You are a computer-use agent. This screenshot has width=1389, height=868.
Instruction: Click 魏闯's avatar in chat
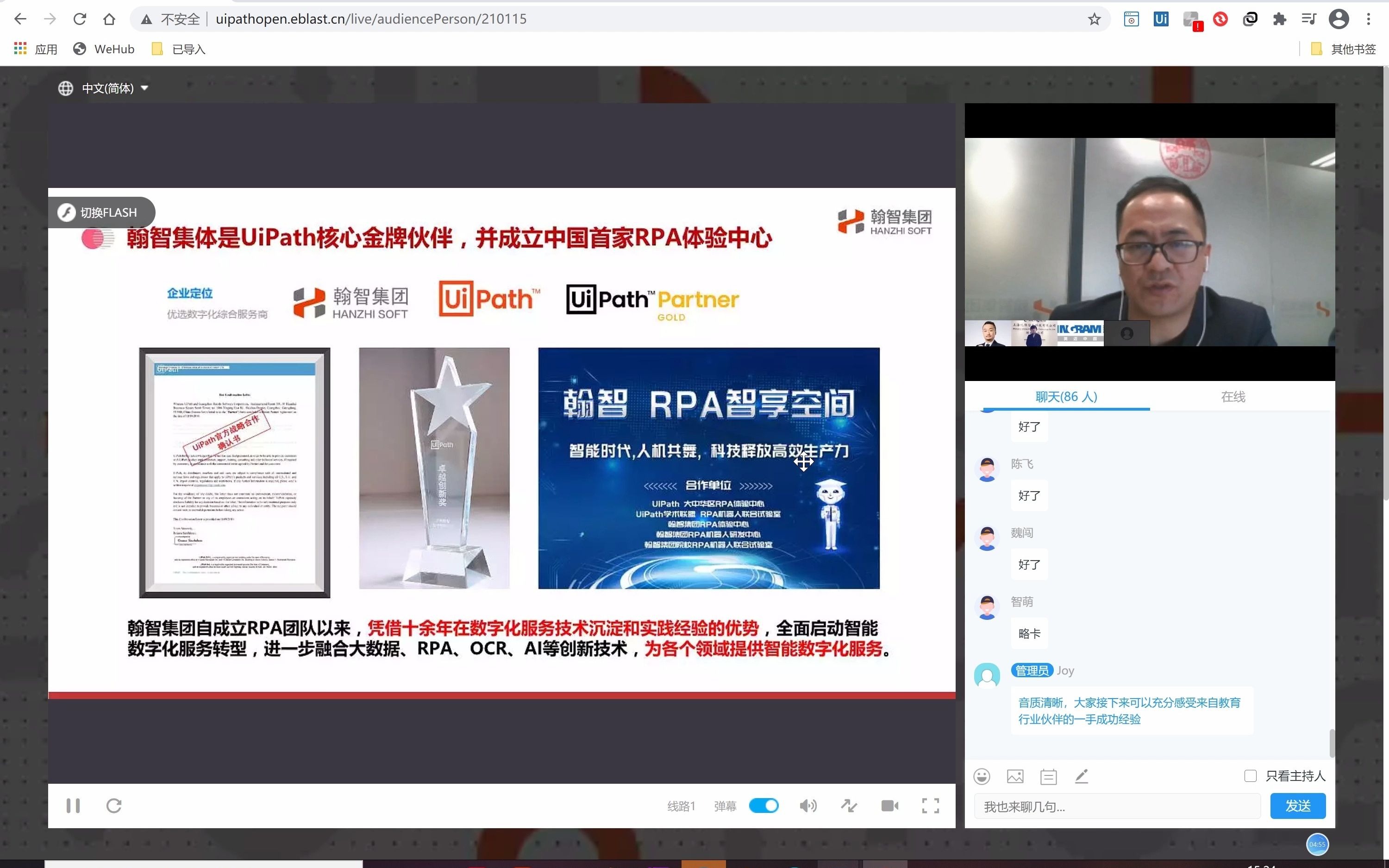coord(987,538)
